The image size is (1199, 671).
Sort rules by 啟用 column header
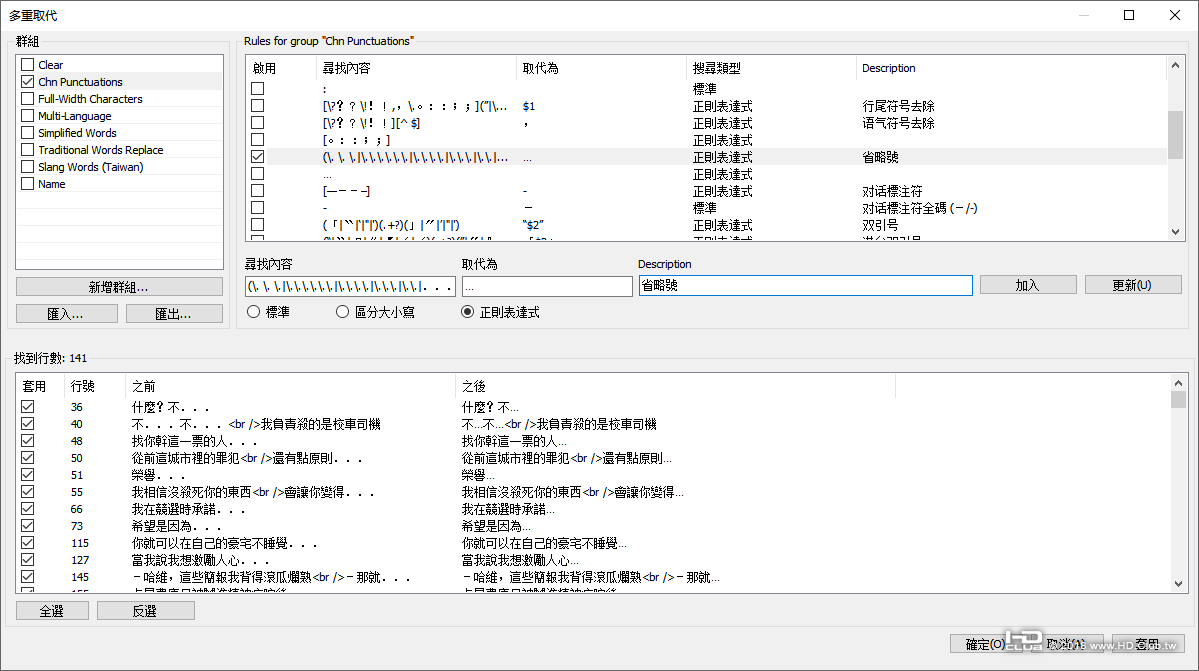click(x=281, y=68)
